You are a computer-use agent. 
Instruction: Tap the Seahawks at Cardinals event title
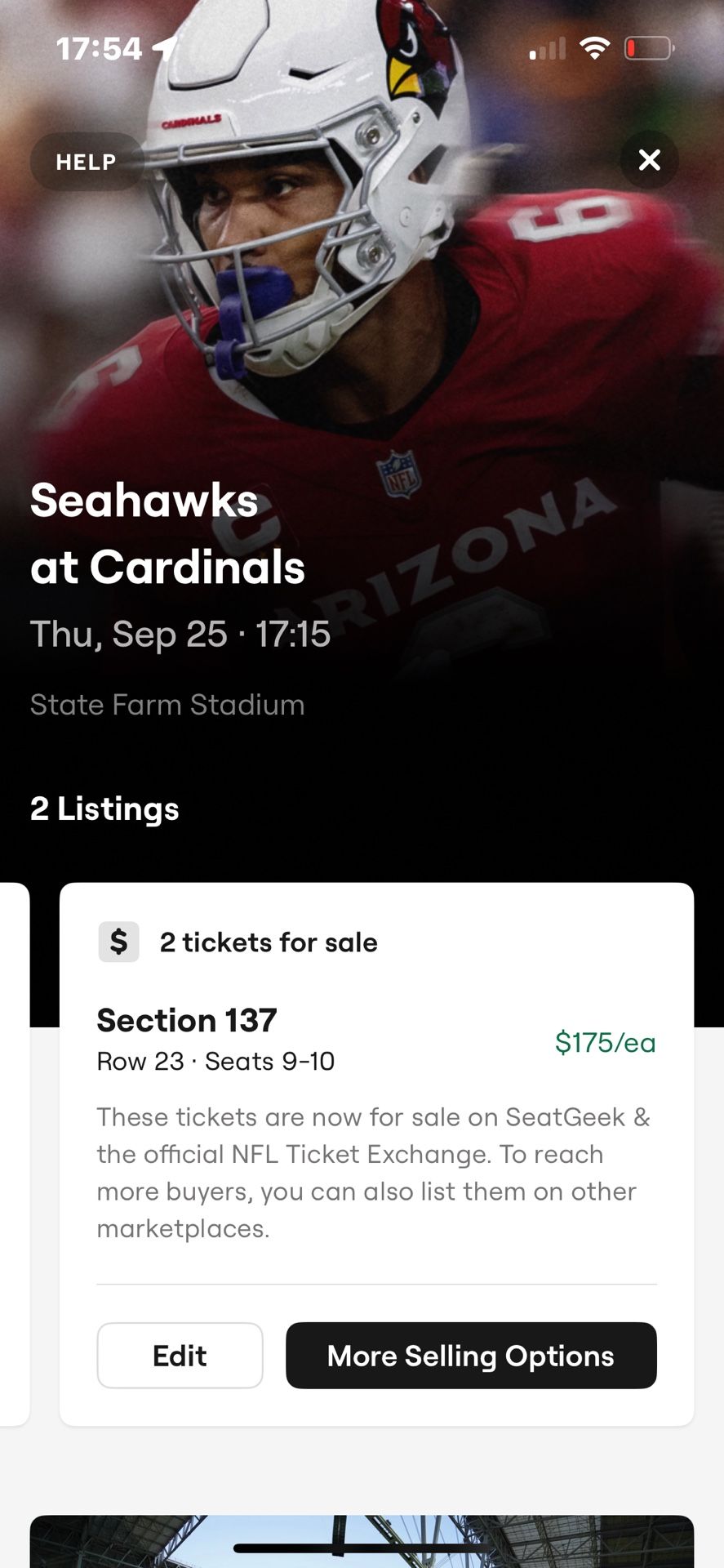coord(167,533)
